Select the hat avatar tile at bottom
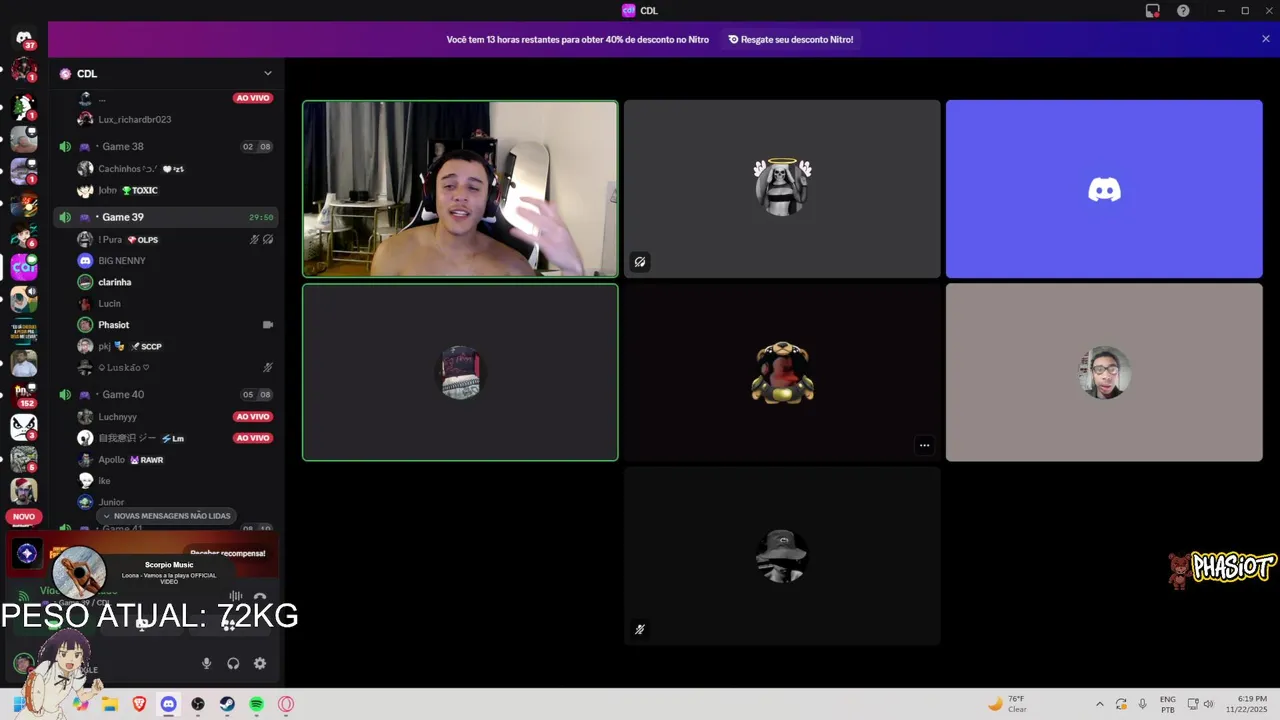The image size is (1280, 720). click(x=782, y=556)
